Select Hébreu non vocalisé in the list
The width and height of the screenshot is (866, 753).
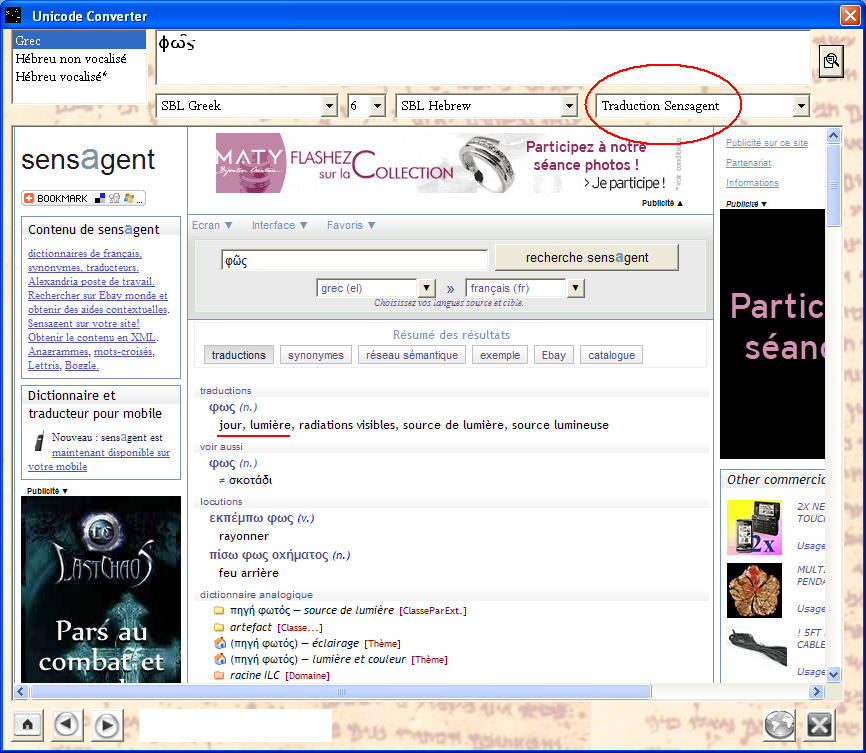coord(79,59)
